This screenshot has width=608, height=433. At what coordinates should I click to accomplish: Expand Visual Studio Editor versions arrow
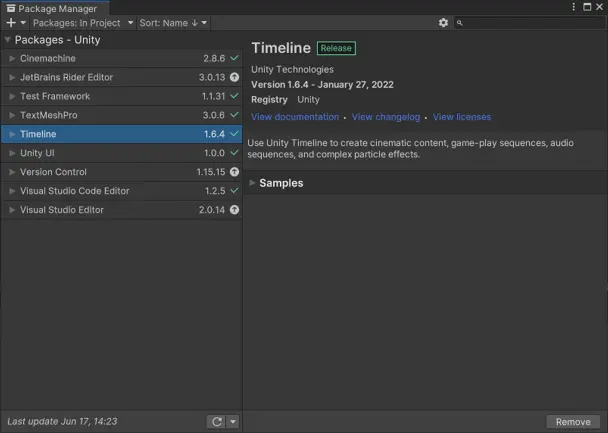(x=12, y=210)
